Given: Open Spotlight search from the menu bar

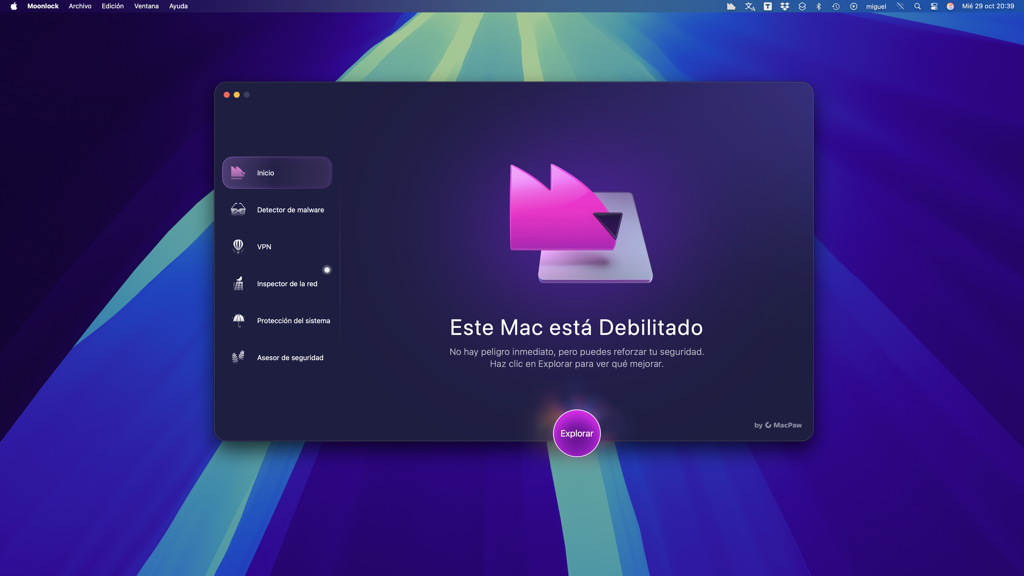Looking at the screenshot, I should pos(917,6).
